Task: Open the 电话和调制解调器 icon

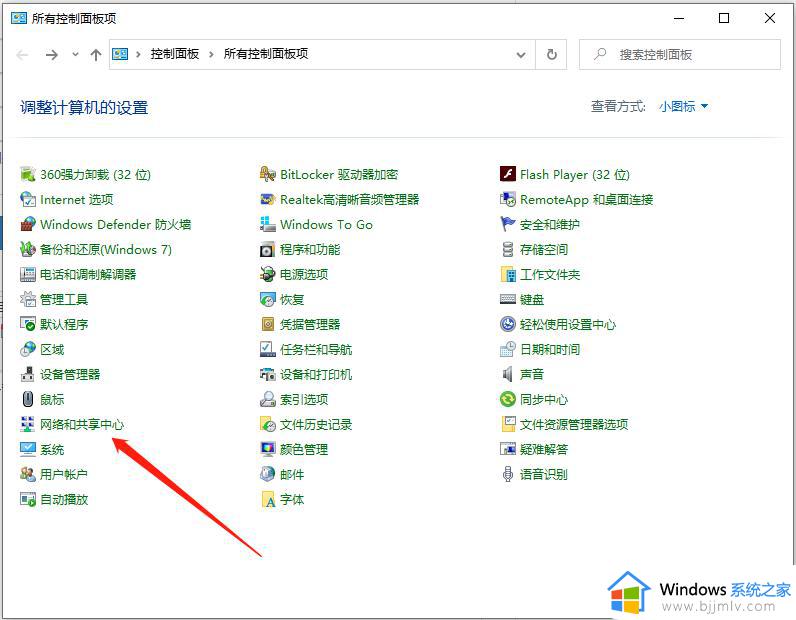Action: (27, 274)
